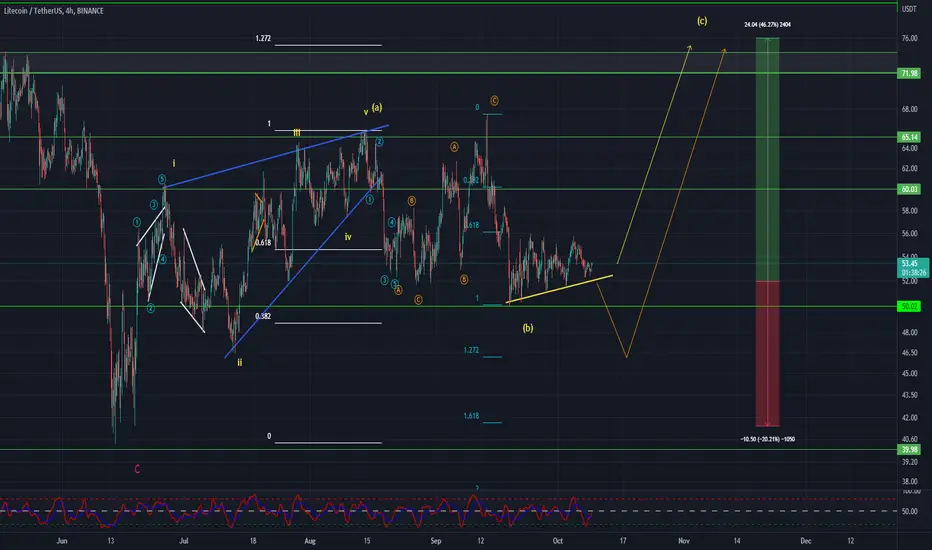Click the current price label 53.45
Viewport: 932px width, 550px height.
click(909, 263)
